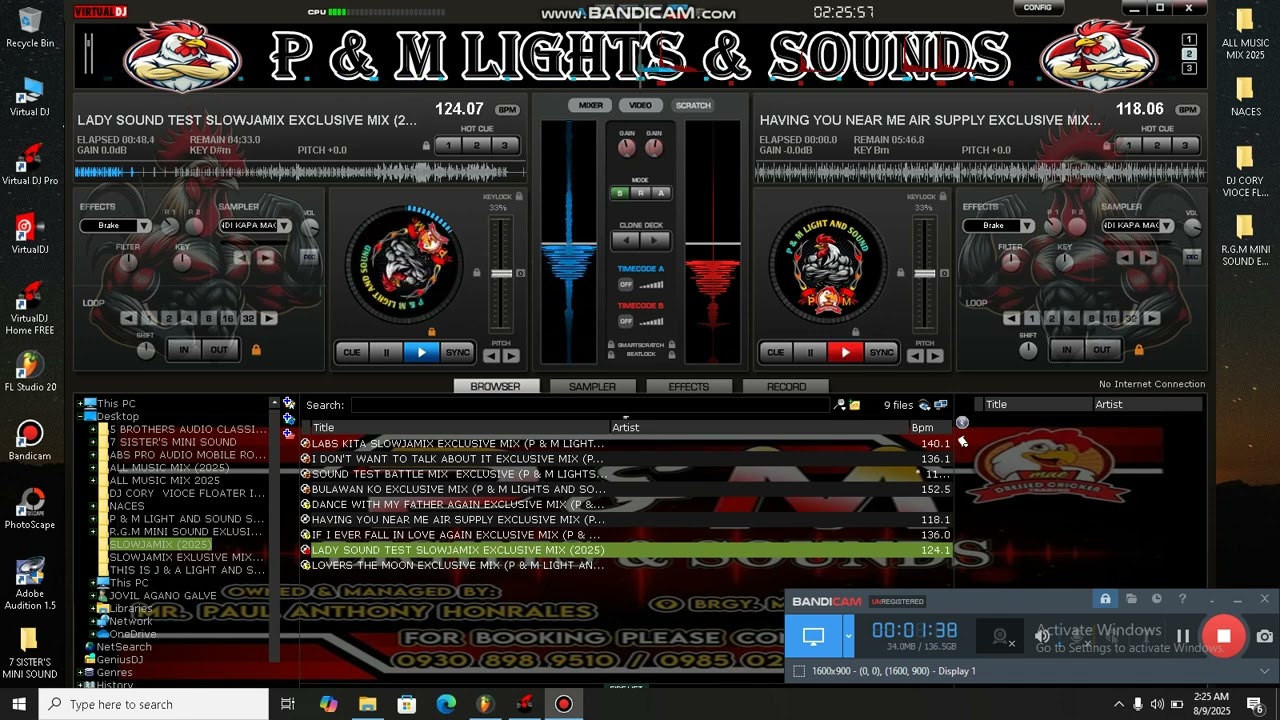
Task: Click the crossfader left channel level bar
Action: click(569, 242)
